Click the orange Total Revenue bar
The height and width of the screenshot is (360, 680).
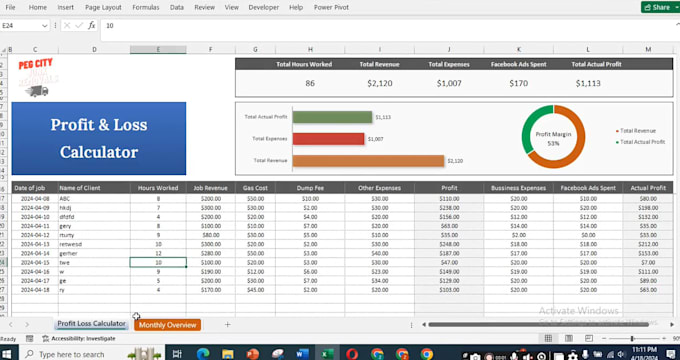[368, 161]
